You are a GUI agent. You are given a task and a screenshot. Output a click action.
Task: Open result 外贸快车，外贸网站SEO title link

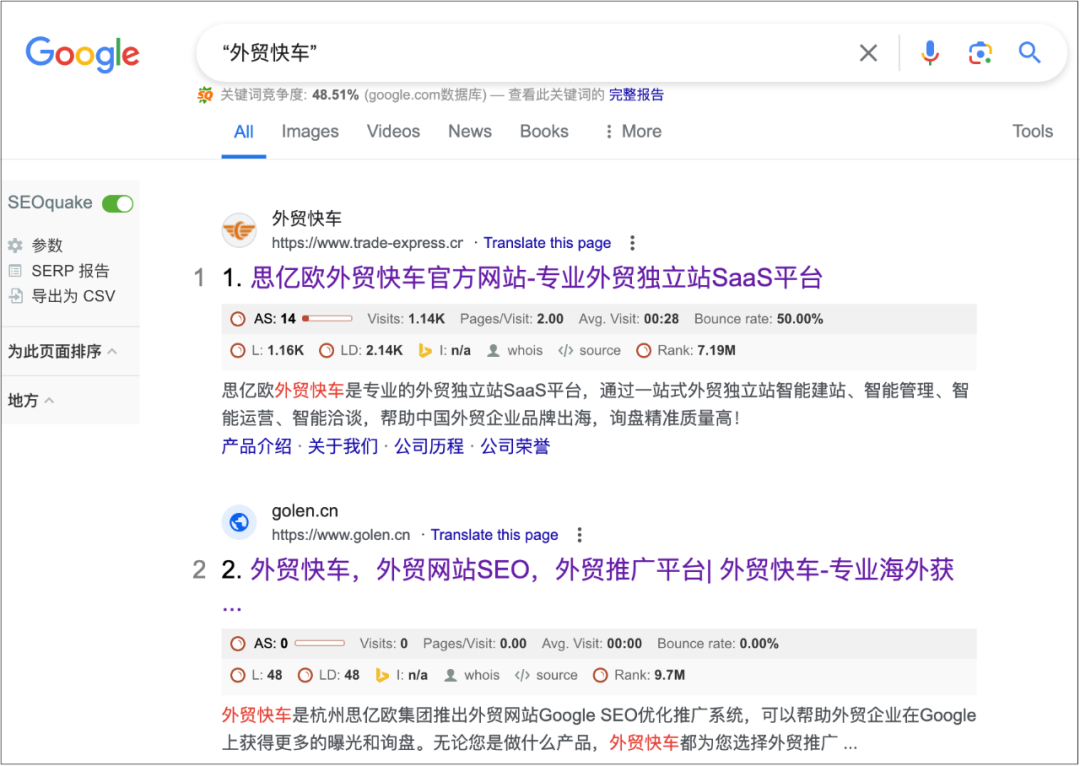(x=601, y=570)
